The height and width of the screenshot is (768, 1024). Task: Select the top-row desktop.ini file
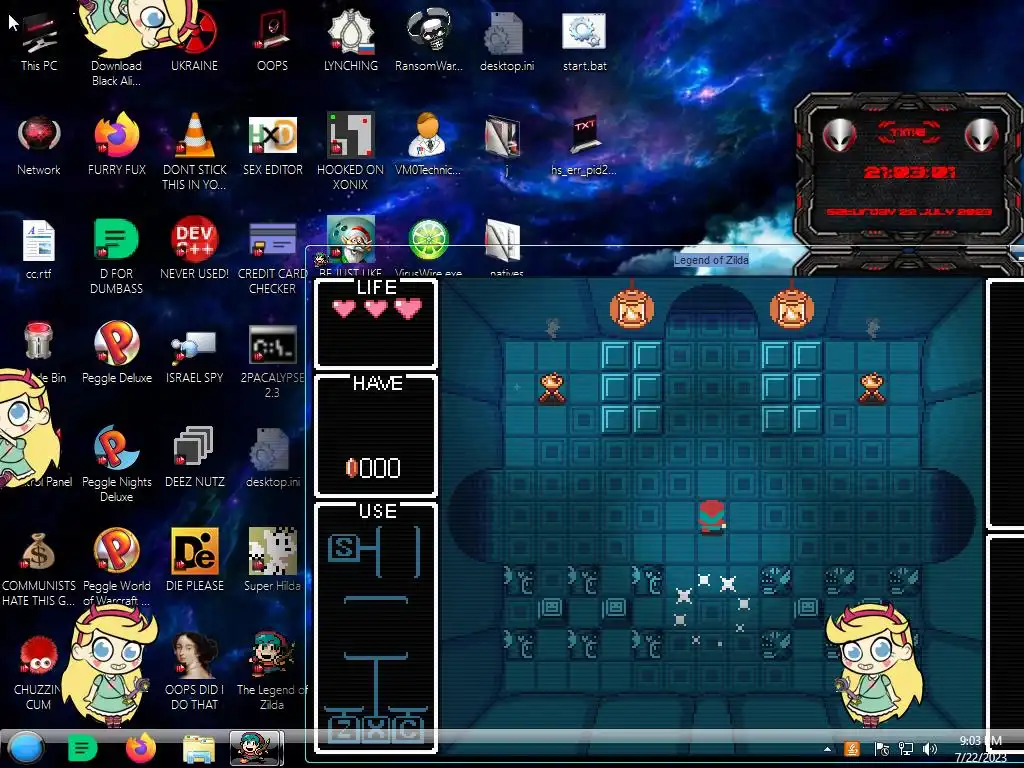coord(507,42)
